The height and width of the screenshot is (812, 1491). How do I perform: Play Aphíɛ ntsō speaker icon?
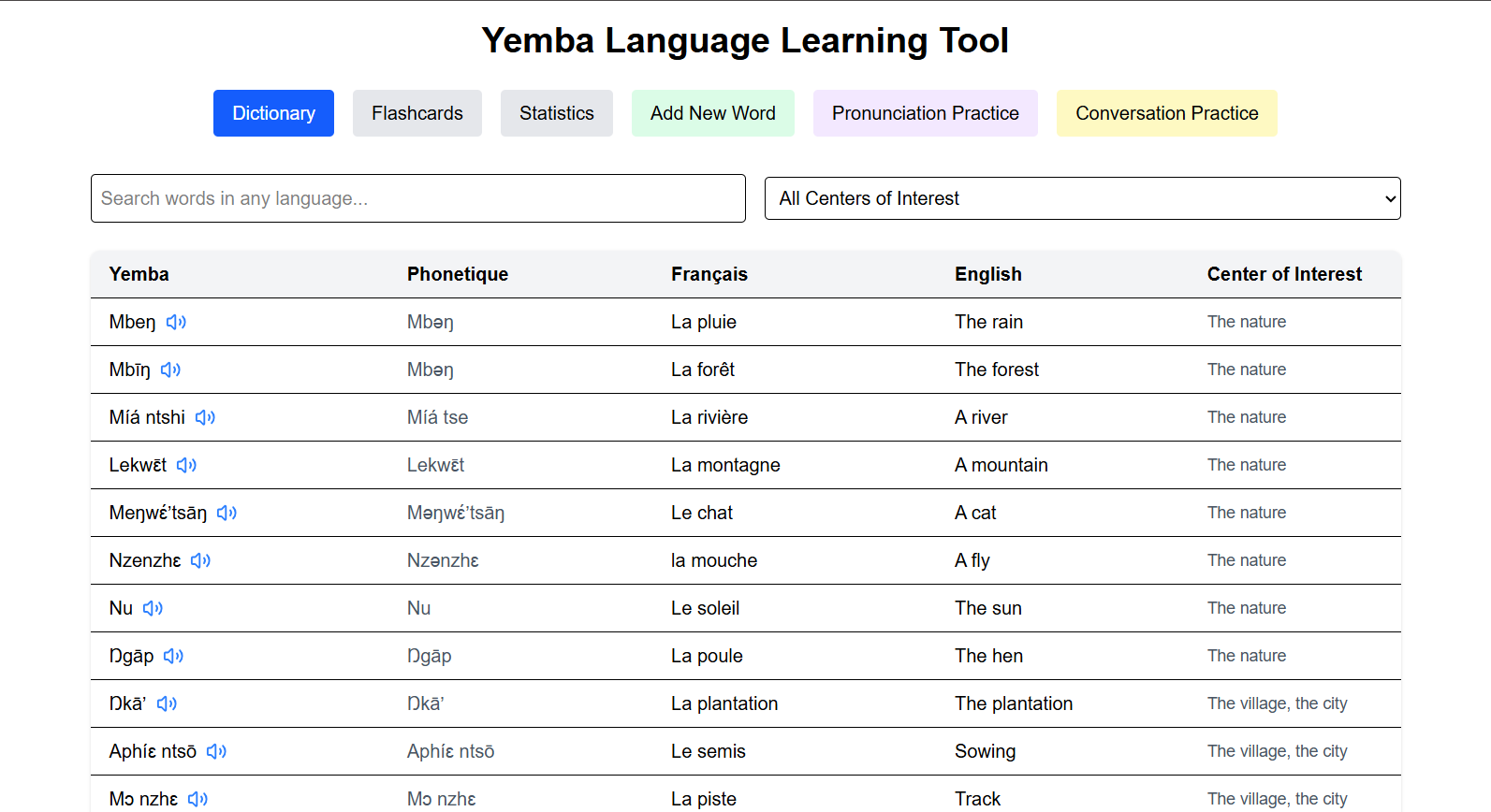[216, 751]
